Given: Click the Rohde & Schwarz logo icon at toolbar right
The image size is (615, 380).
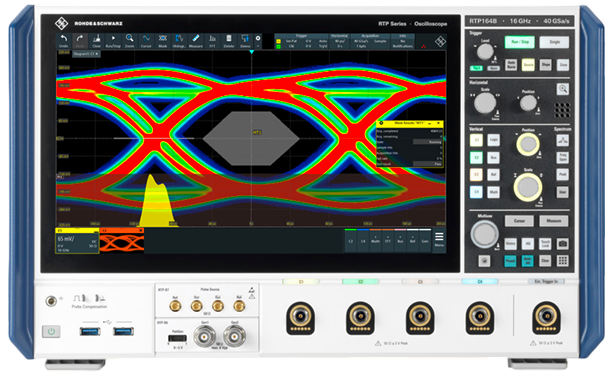Looking at the screenshot, I should [x=440, y=41].
